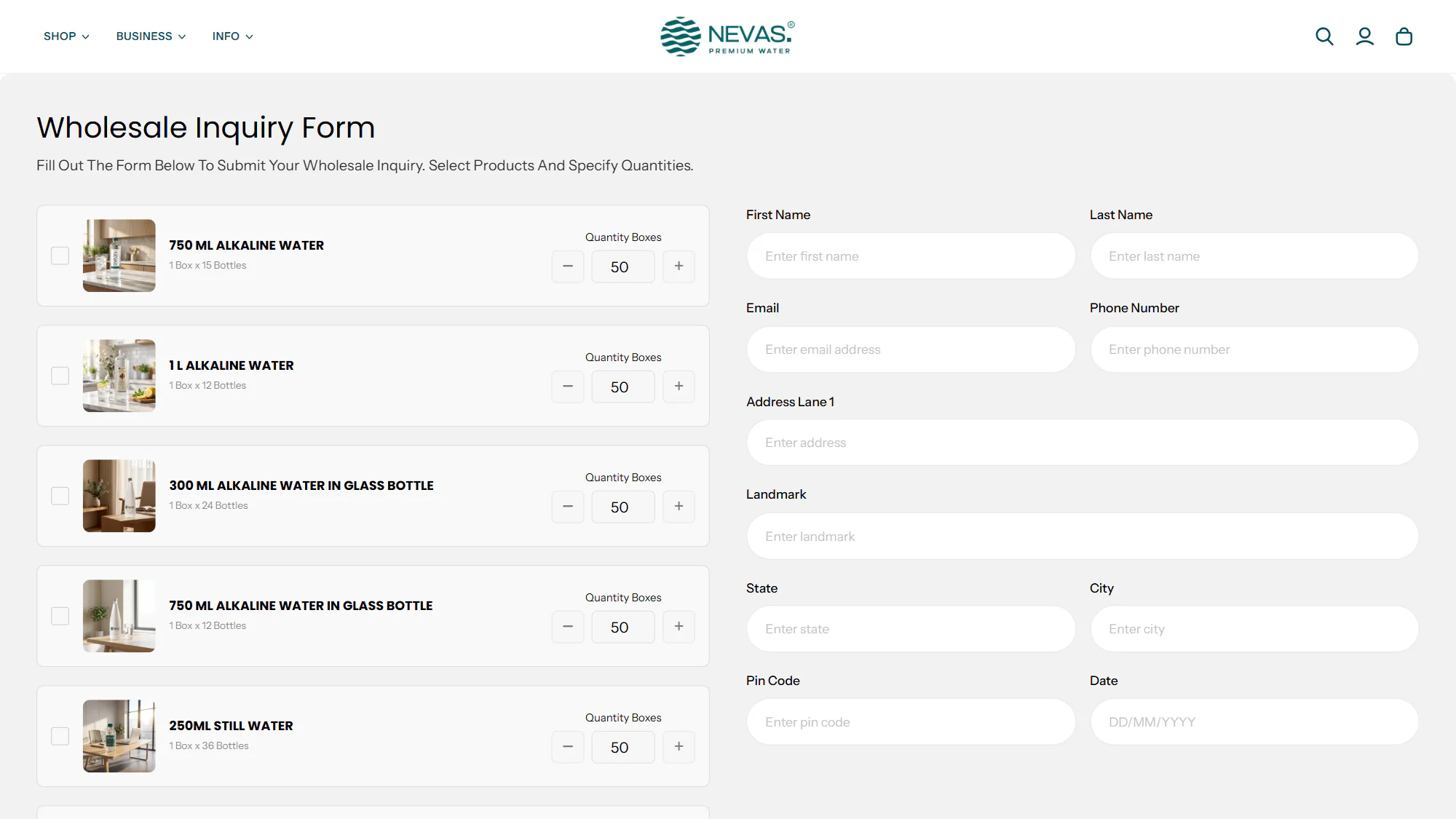Screen dimensions: 1456x819
Task: Click the 750 ML Alkaline Water thumbnail
Action: pyautogui.click(x=119, y=256)
